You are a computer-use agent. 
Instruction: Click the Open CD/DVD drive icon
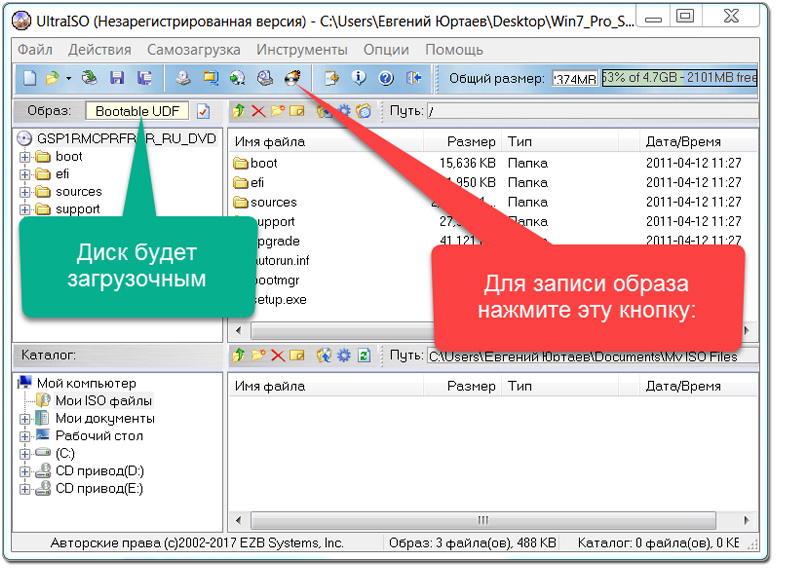[90, 78]
